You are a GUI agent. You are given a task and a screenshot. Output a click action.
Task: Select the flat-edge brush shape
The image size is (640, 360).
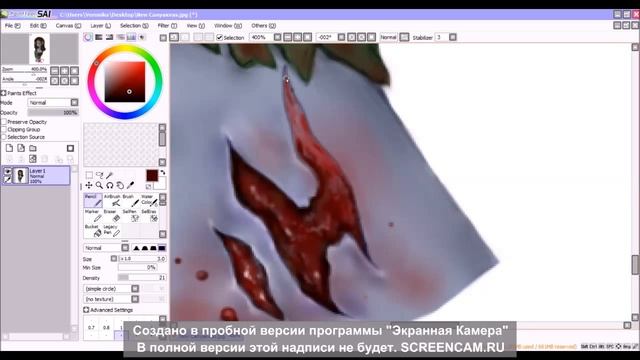point(162,248)
